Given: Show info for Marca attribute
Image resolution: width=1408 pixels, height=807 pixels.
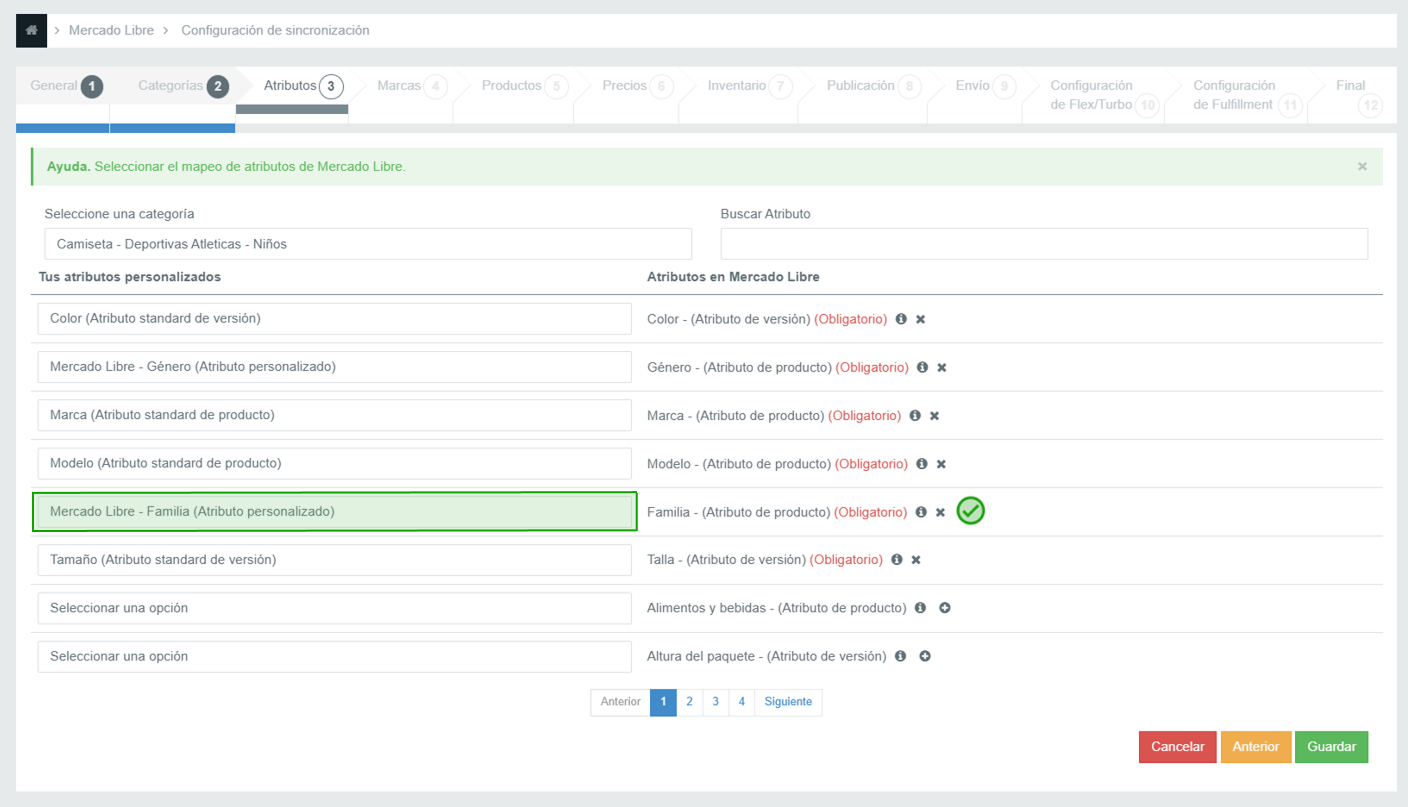Looking at the screenshot, I should [915, 415].
